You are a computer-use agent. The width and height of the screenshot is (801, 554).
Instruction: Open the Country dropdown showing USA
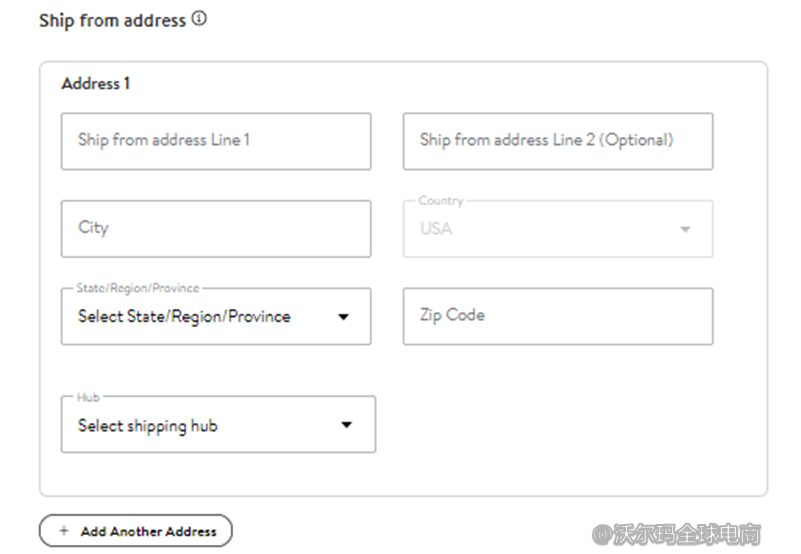(x=557, y=229)
